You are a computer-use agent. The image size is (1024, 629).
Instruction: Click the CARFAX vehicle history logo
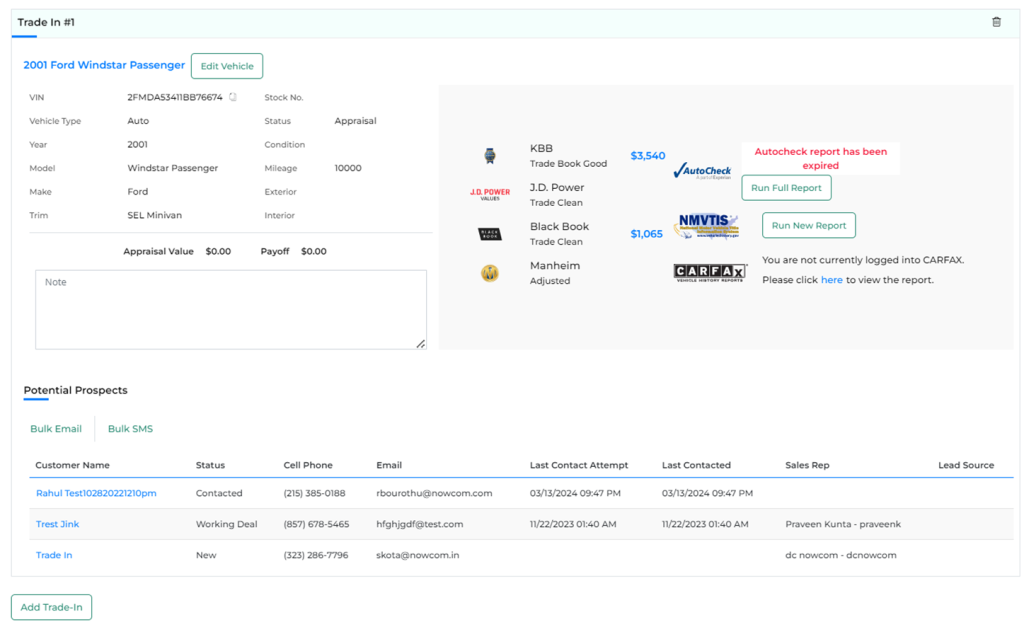(710, 273)
